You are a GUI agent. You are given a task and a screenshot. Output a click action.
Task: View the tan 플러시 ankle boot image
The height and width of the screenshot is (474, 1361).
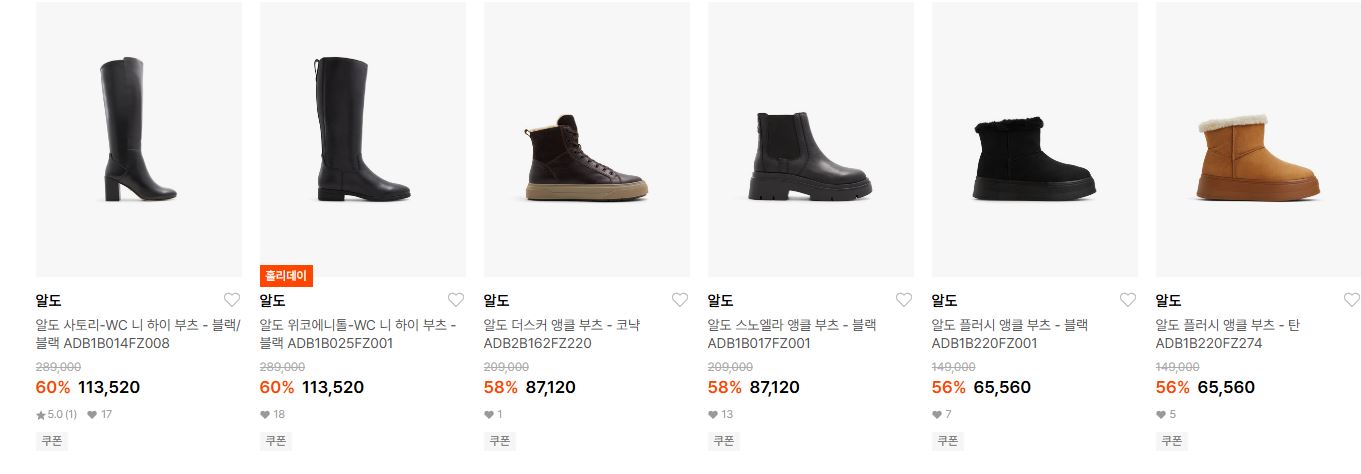pyautogui.click(x=1258, y=139)
